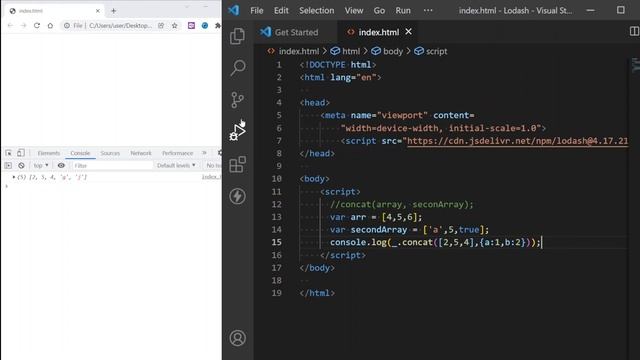The width and height of the screenshot is (640, 360).
Task: Click the var arr = [4,5,6] line
Action: pyautogui.click(x=376, y=217)
